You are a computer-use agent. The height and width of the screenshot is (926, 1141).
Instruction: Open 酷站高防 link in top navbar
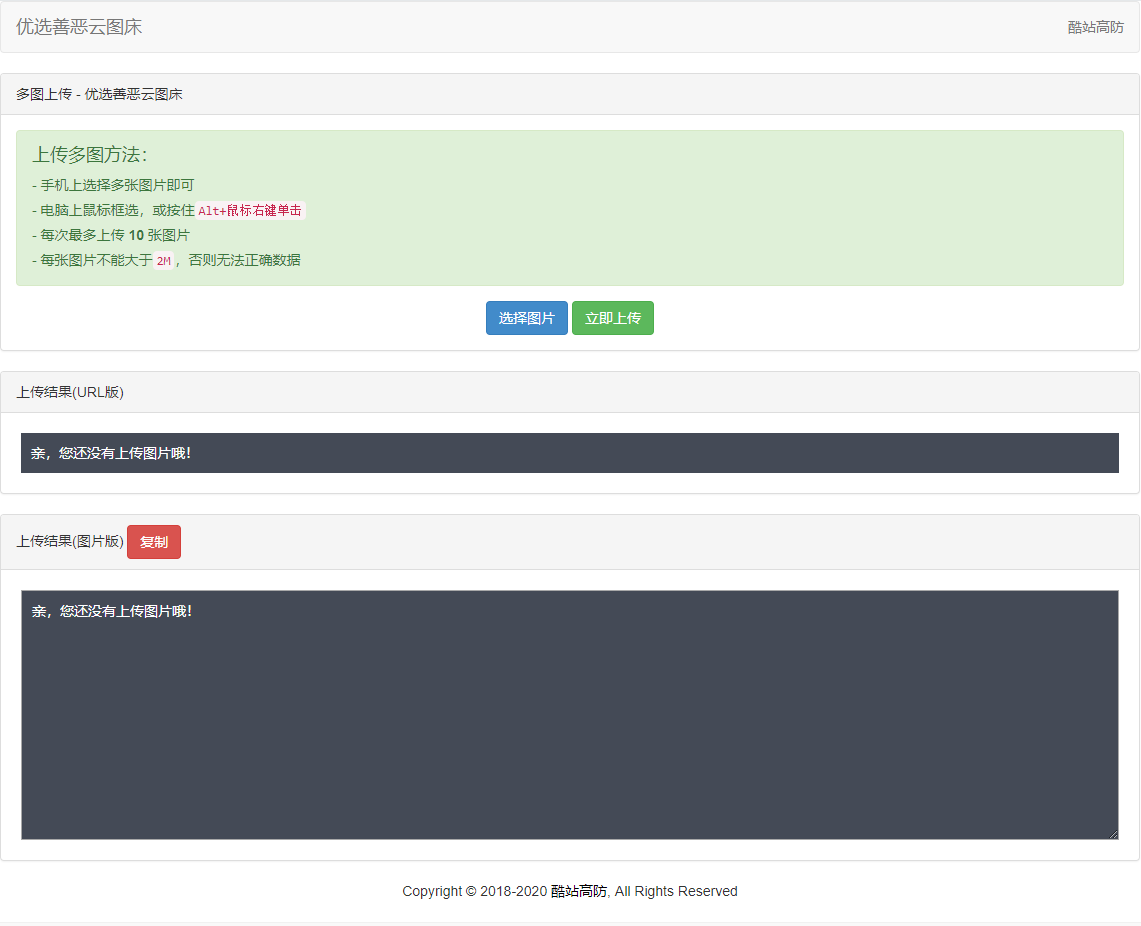pyautogui.click(x=1095, y=27)
